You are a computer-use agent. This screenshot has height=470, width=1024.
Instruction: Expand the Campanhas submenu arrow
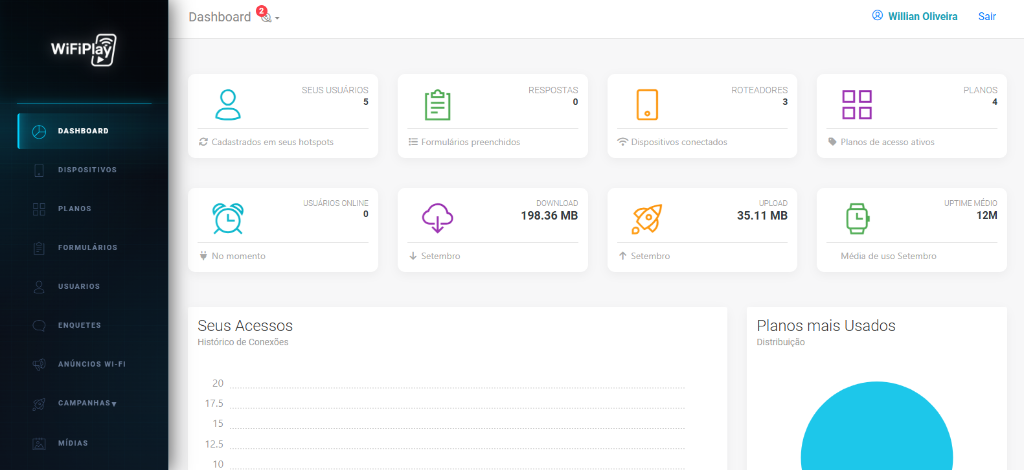[114, 404]
